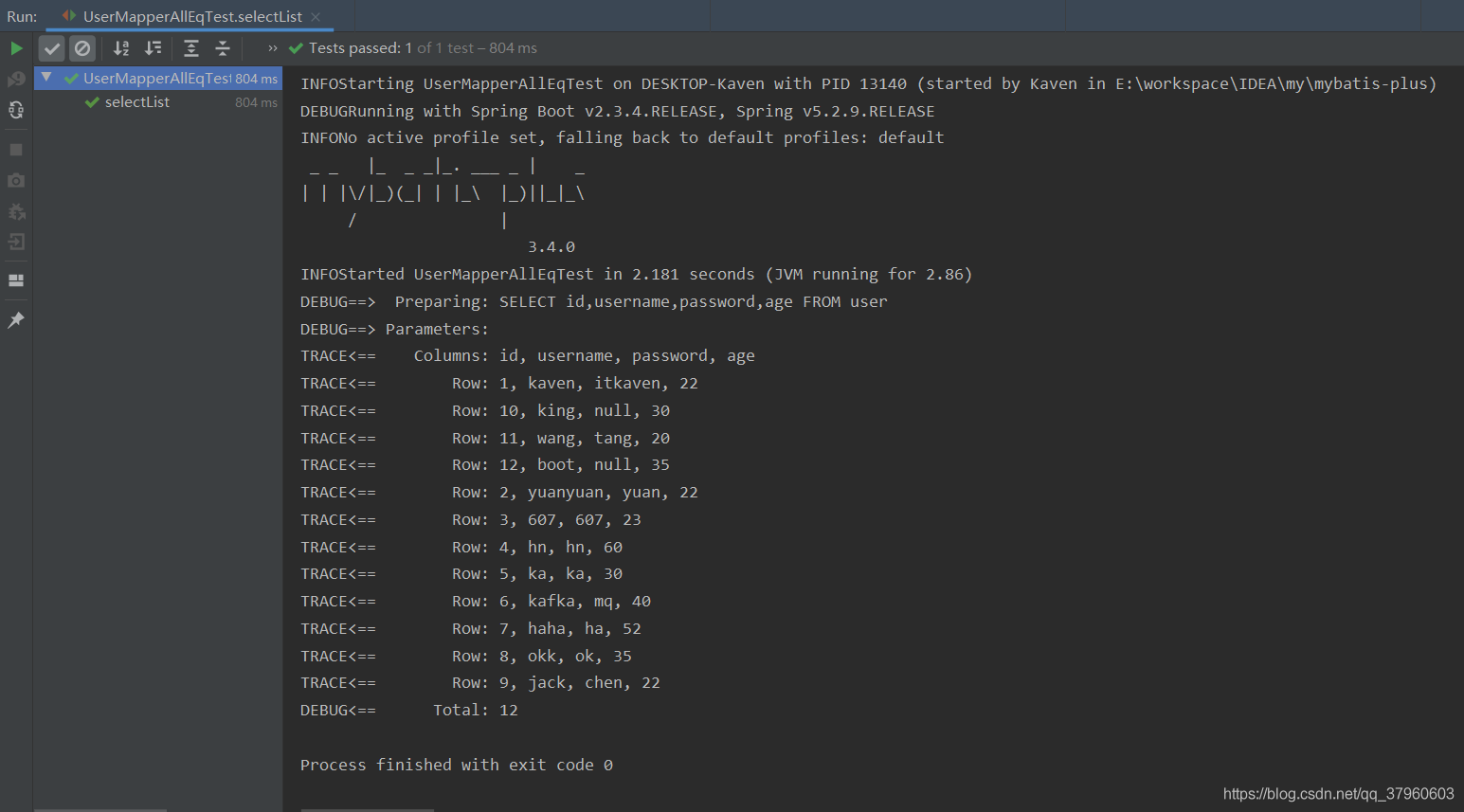Collapse all test tree nodes
The image size is (1464, 812).
223,48
